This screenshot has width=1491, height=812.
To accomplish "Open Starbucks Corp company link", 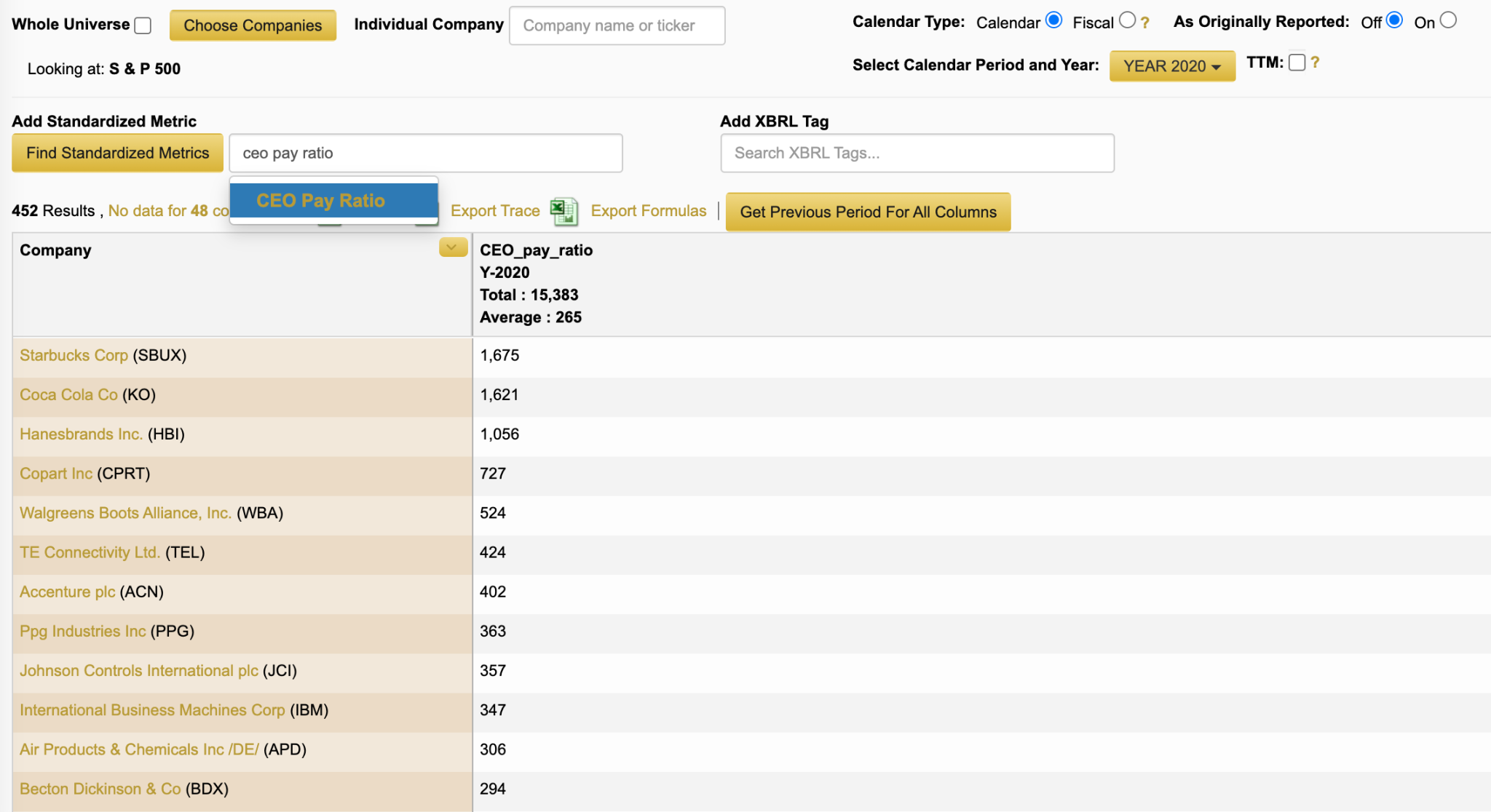I will 74,355.
